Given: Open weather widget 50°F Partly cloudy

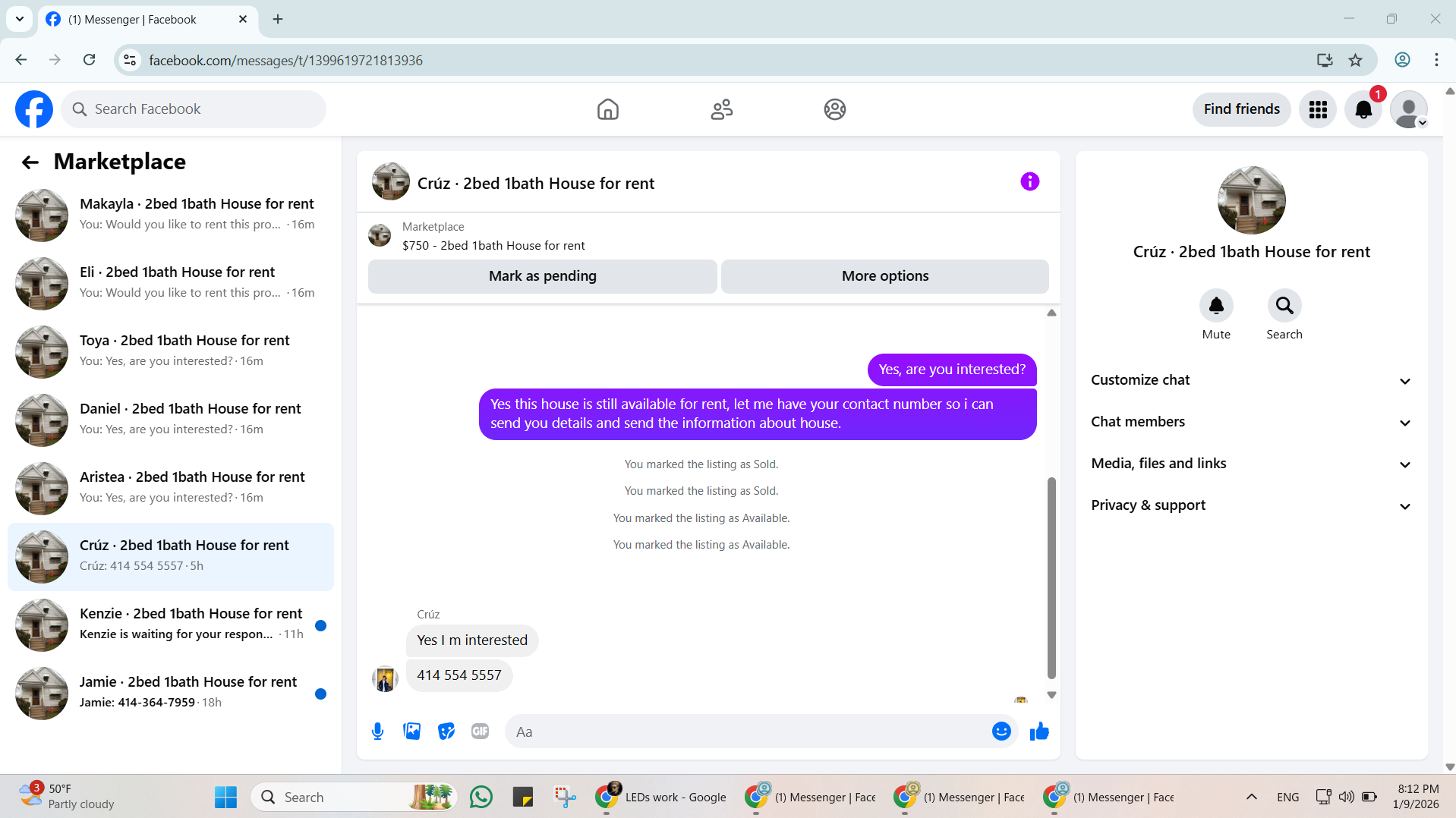Looking at the screenshot, I should [67, 797].
